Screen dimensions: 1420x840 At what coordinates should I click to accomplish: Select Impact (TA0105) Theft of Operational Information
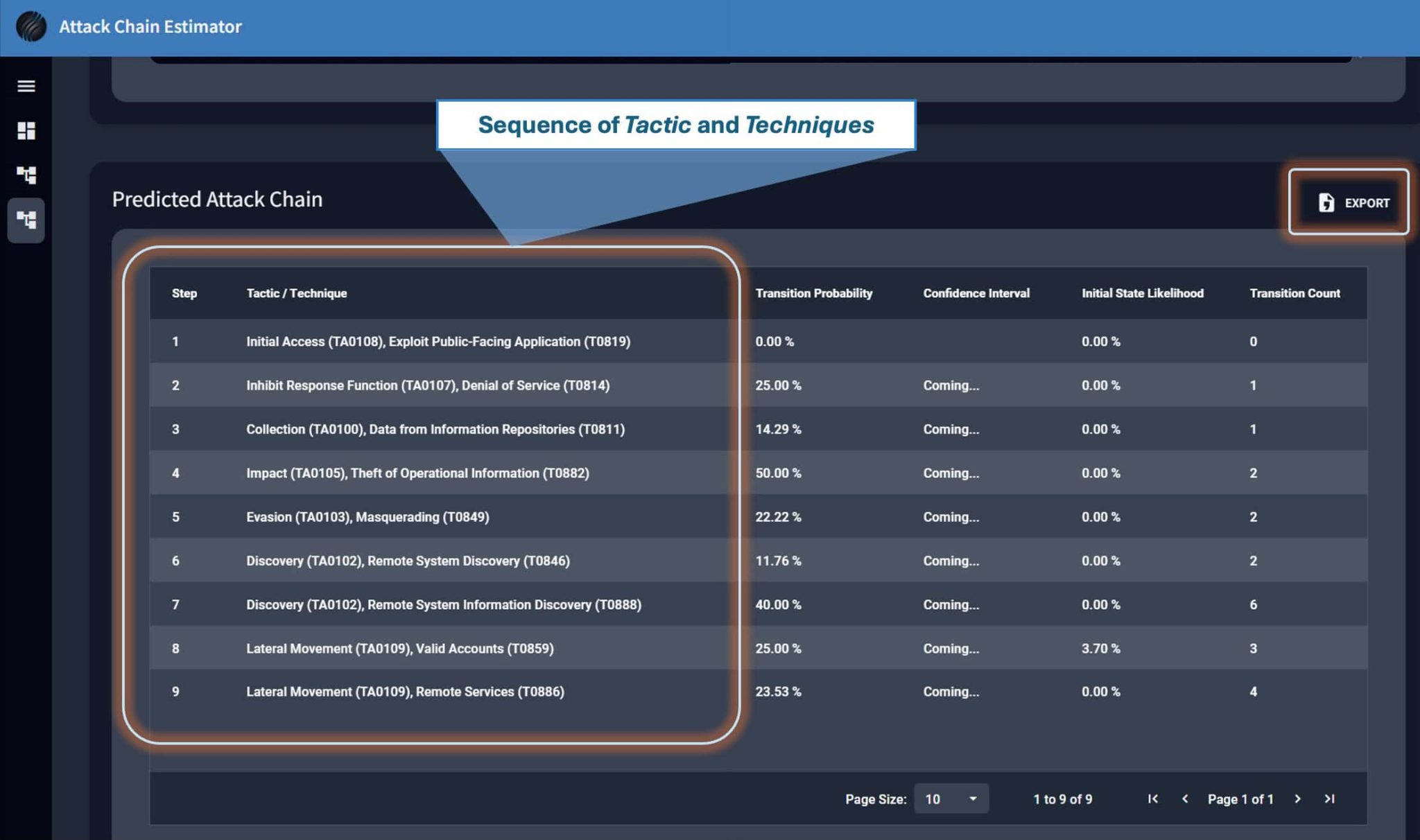[758, 473]
